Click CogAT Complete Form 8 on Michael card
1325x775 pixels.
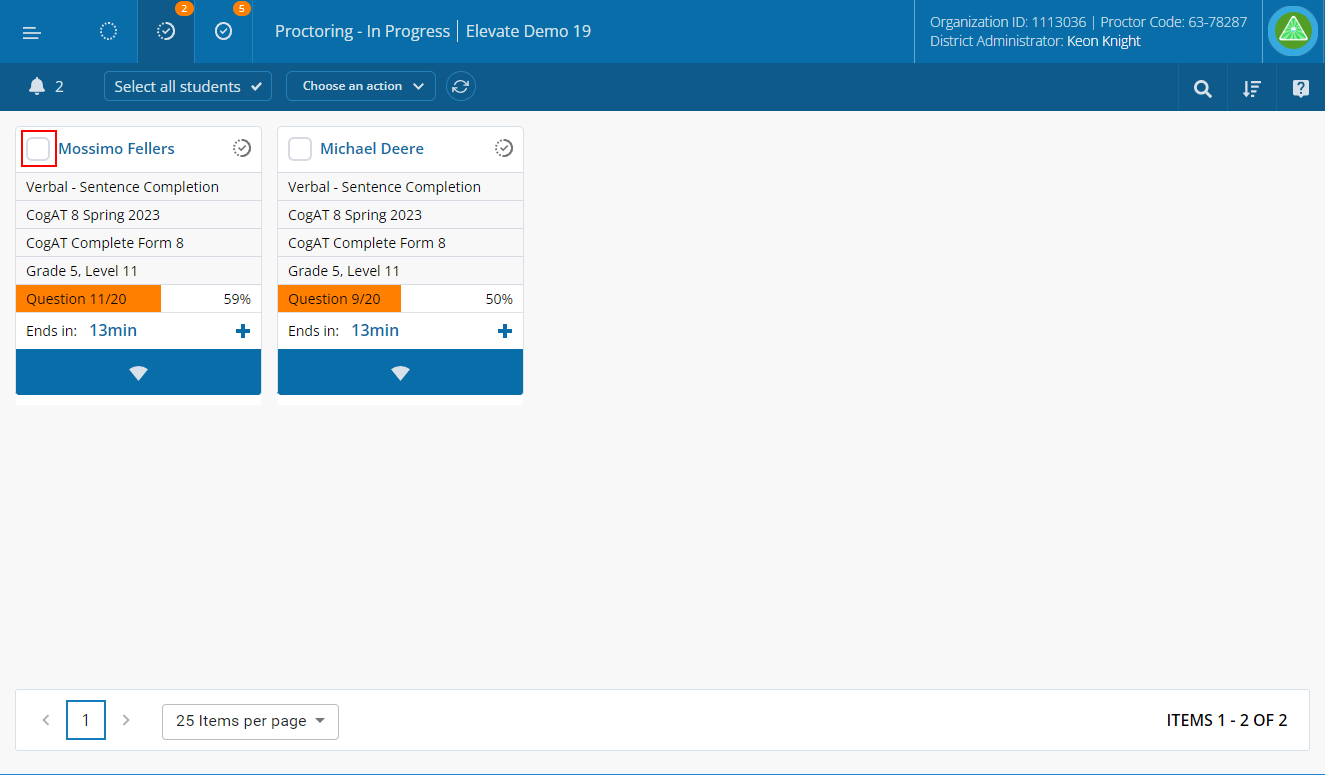(367, 243)
